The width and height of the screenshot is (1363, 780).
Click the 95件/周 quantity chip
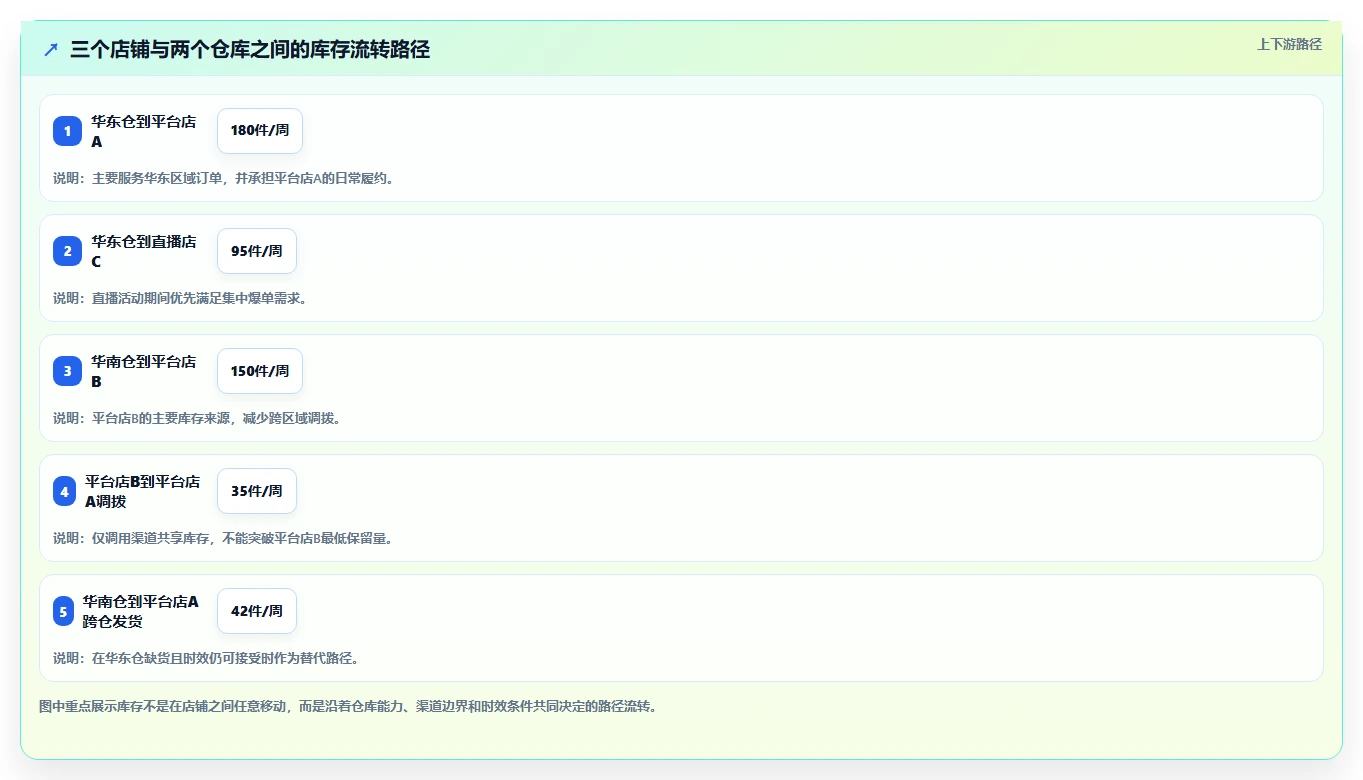[257, 251]
